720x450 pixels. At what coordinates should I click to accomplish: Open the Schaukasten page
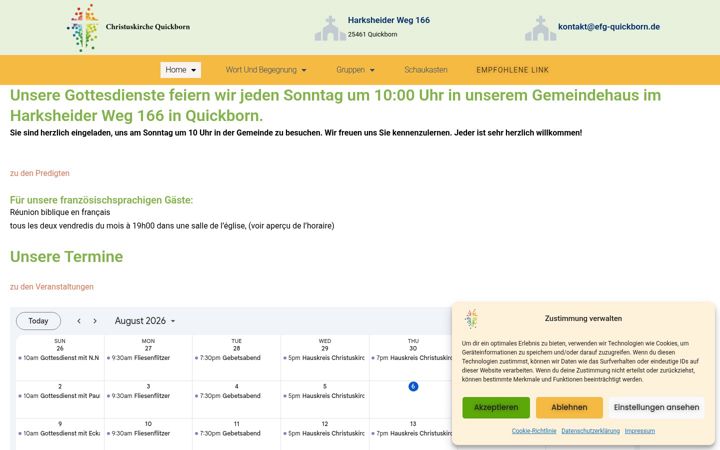click(x=426, y=70)
